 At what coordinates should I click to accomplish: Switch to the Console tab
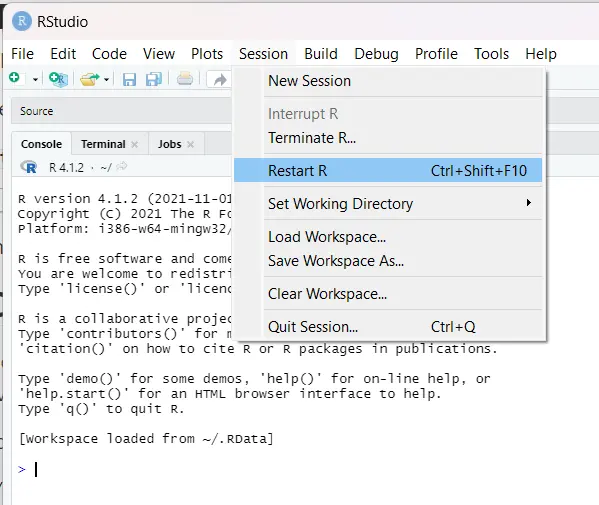41,144
